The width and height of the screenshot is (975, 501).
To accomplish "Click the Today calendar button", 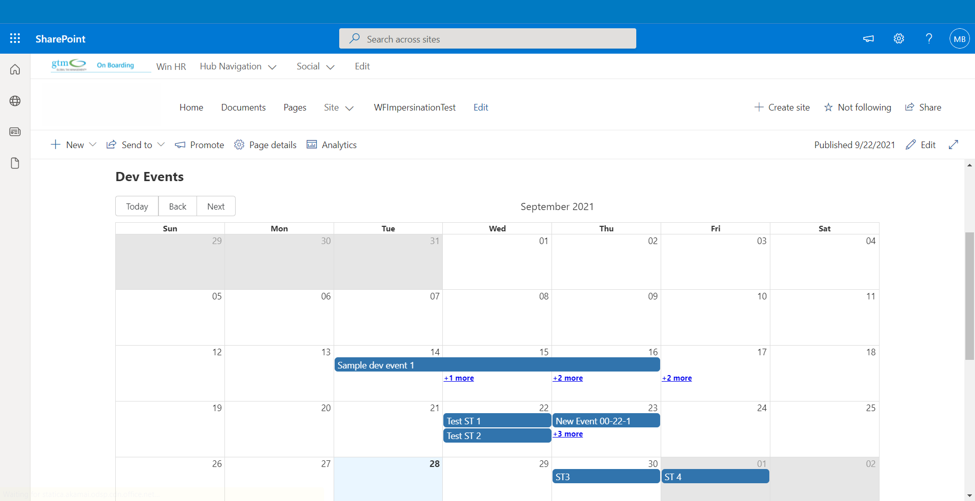I will (137, 207).
